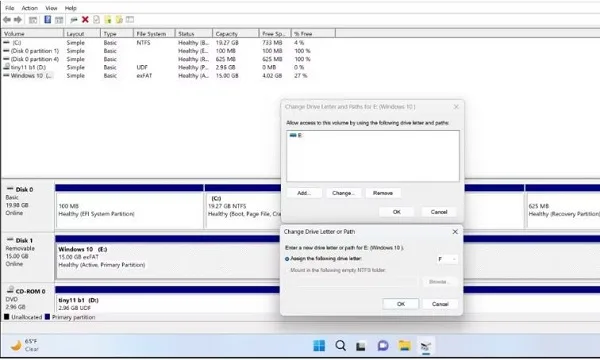Open the Chat app from taskbar
The image size is (600, 360).
[383, 345]
